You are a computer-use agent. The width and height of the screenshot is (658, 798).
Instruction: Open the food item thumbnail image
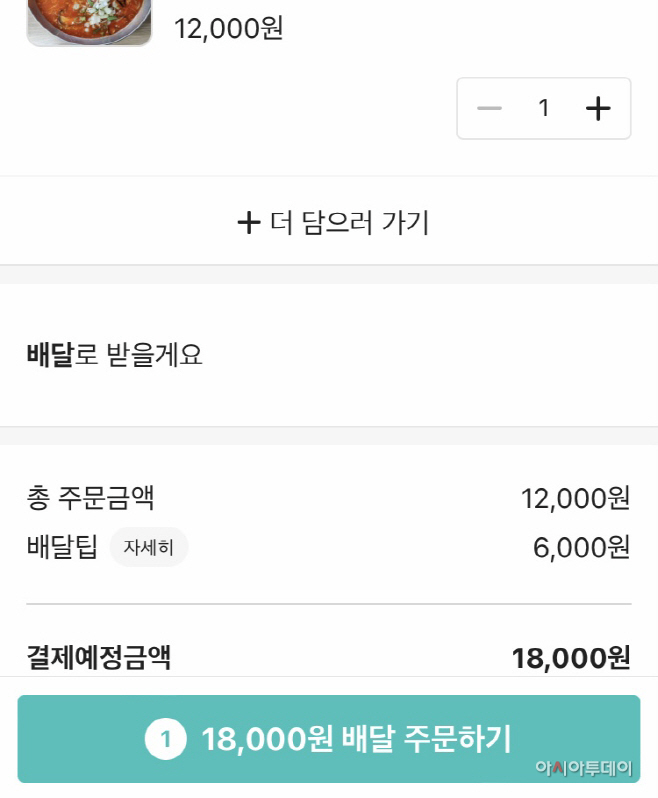point(89,22)
